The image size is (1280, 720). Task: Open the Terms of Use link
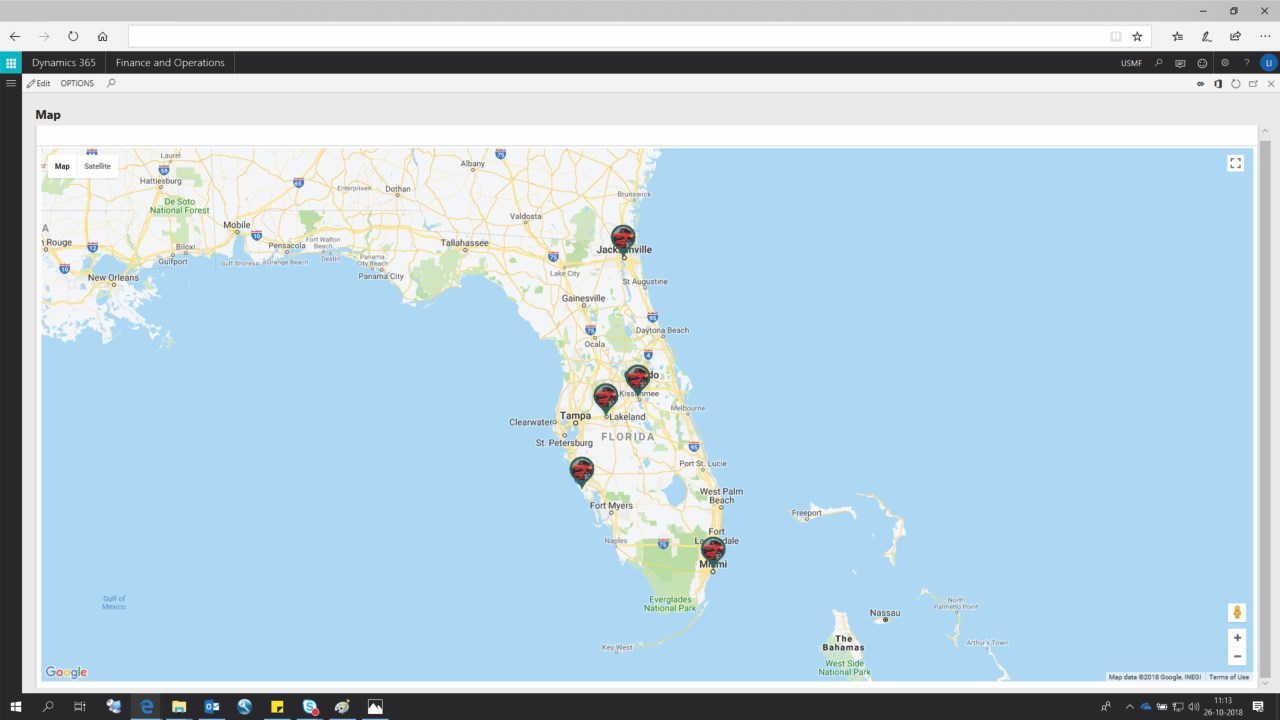point(1229,677)
